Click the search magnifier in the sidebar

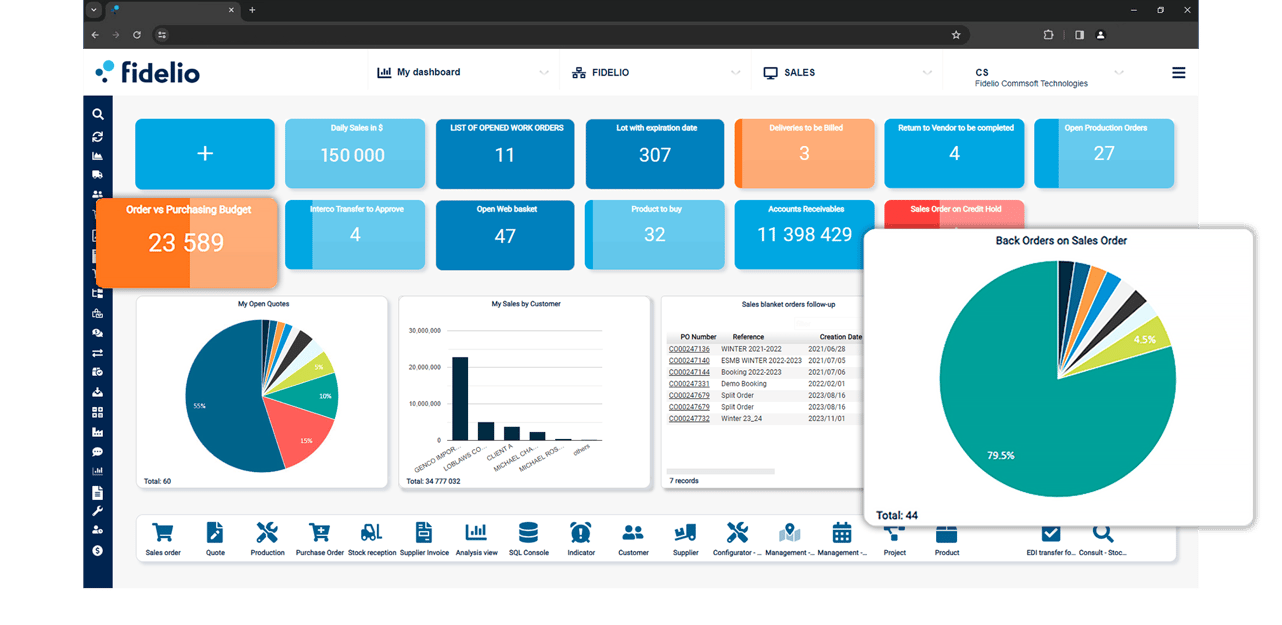98,115
